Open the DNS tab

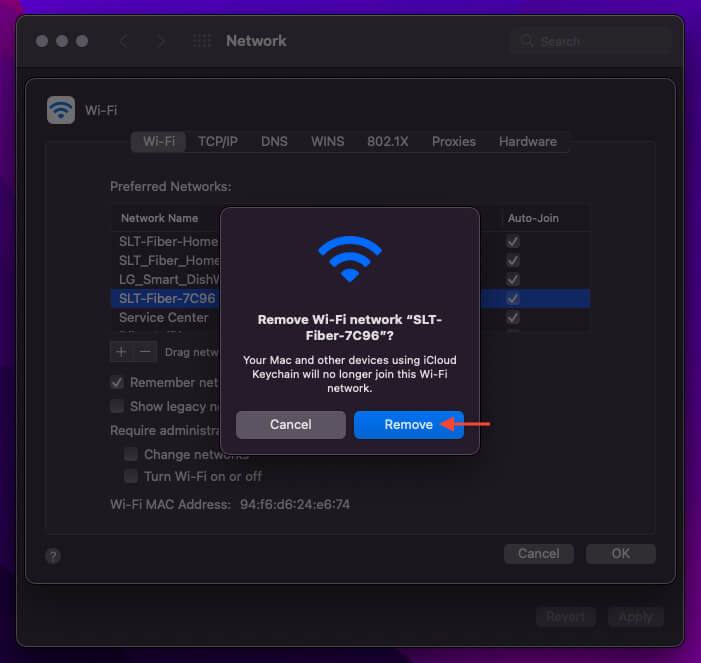(x=274, y=142)
